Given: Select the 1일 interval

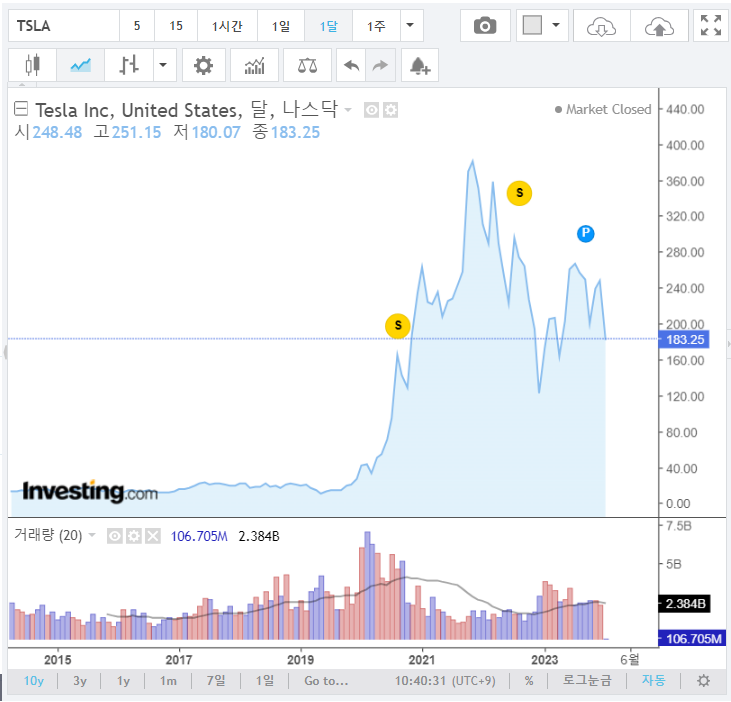Looking at the screenshot, I should tap(281, 26).
